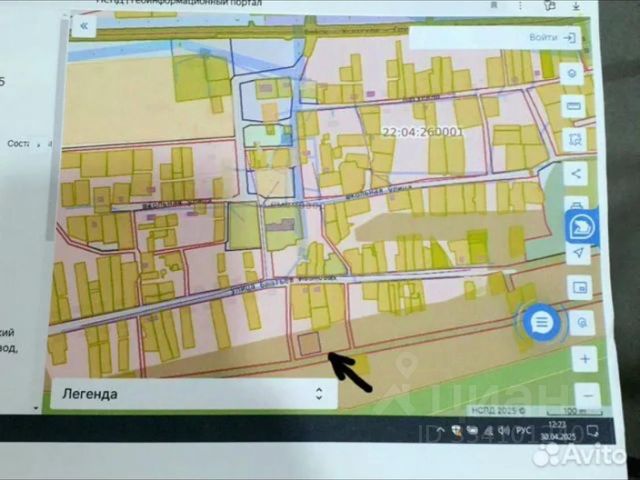Viewport: 640px width, 480px height.
Task: Select cadastral quarter 22:04:260001 label
Action: (x=422, y=132)
